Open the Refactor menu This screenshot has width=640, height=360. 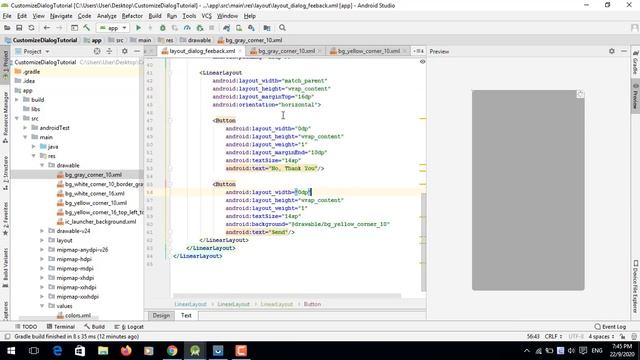tap(132, 16)
